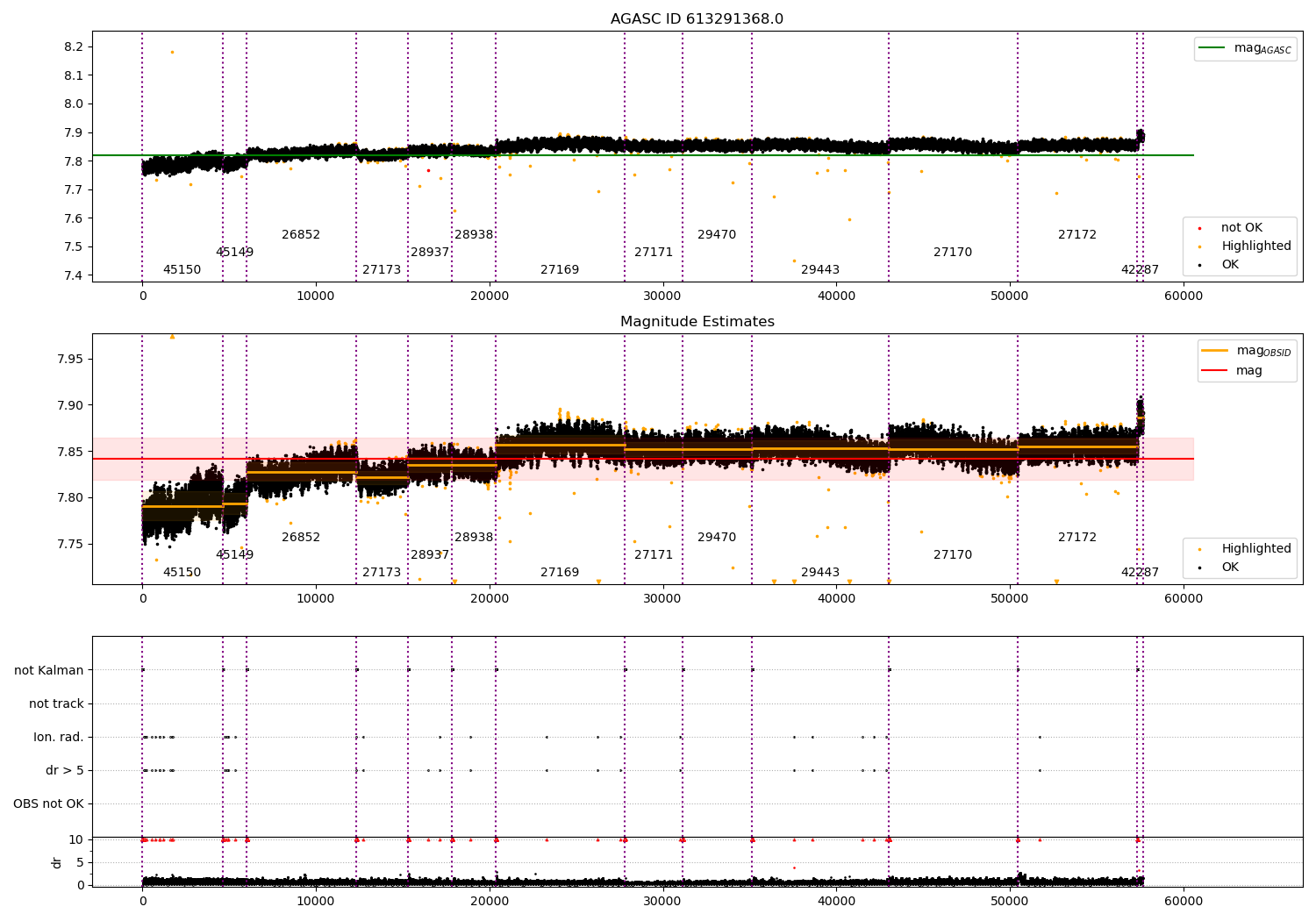Image resolution: width=1316 pixels, height=921 pixels.
Task: Select the 7.4 tick on top y-axis
Action: coord(74,276)
